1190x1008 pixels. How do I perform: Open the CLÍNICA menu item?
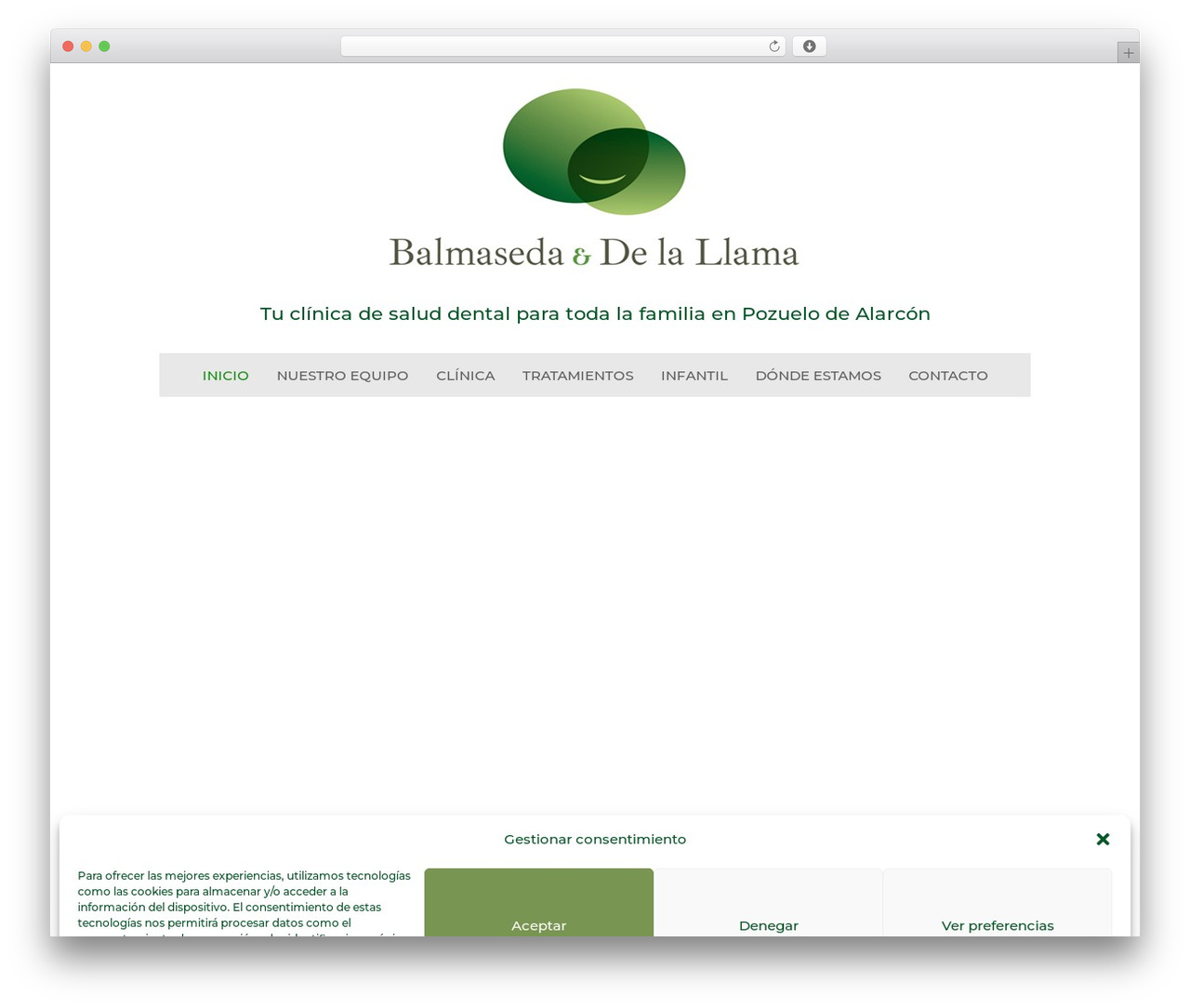pos(465,376)
